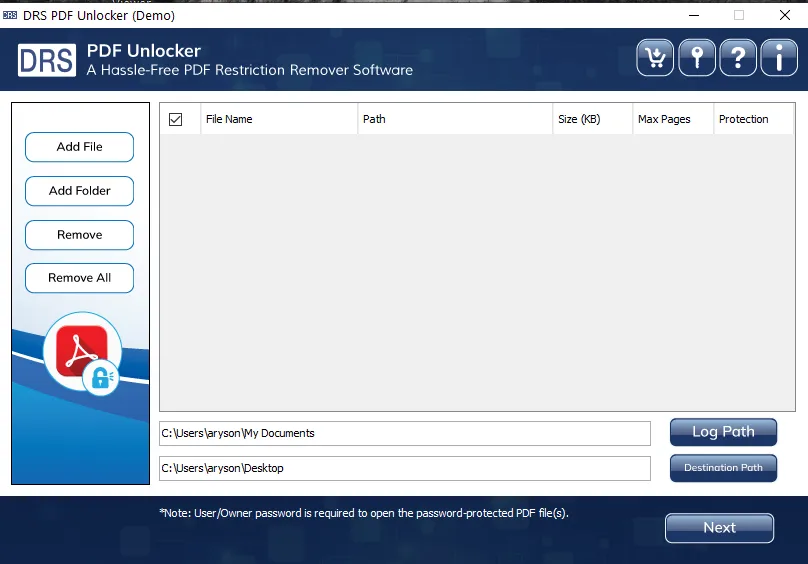Screen dimensions: 808x564
Task: Click the Add Folder button
Action: point(79,191)
